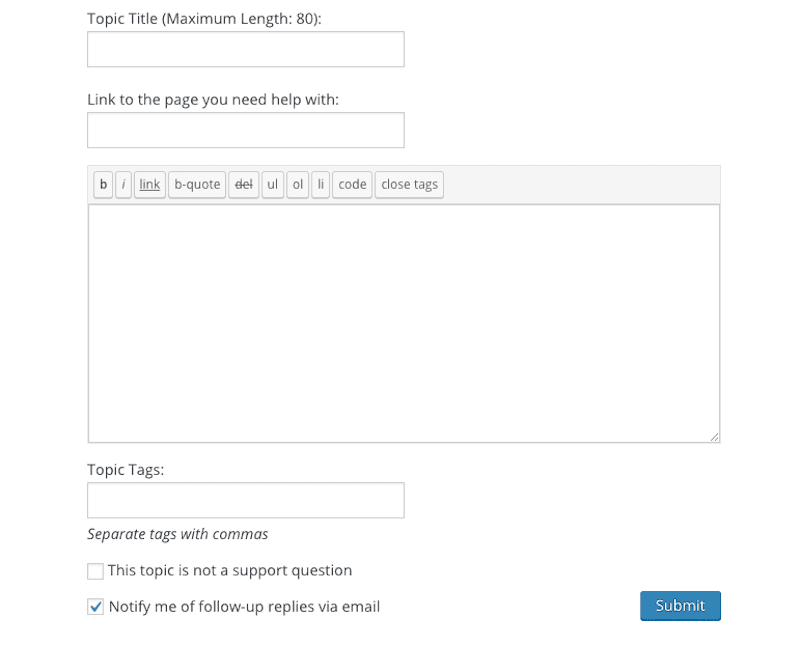
Task: Click the page link input field
Action: pyautogui.click(x=245, y=130)
